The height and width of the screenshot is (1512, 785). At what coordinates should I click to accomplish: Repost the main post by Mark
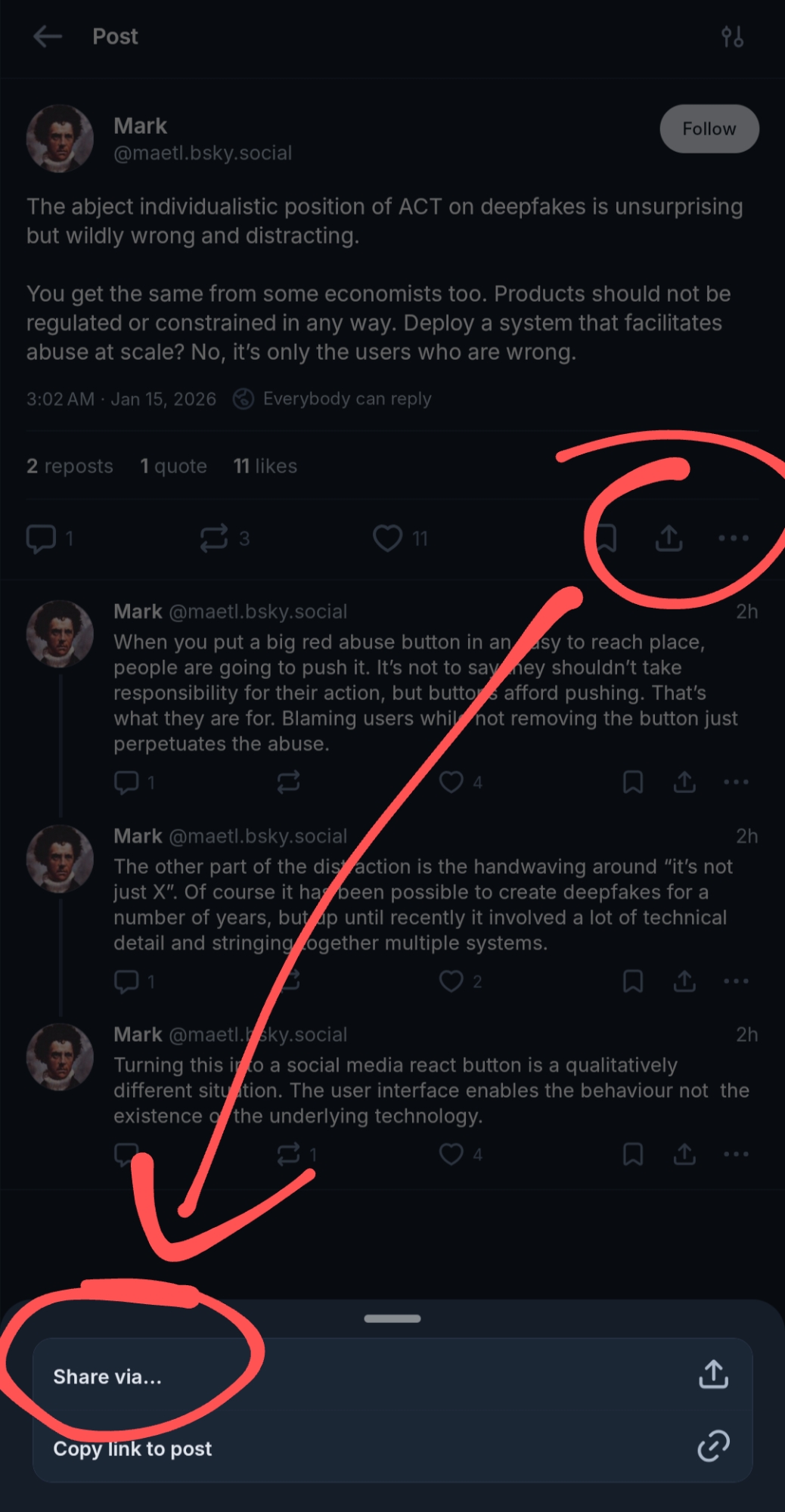(x=214, y=538)
